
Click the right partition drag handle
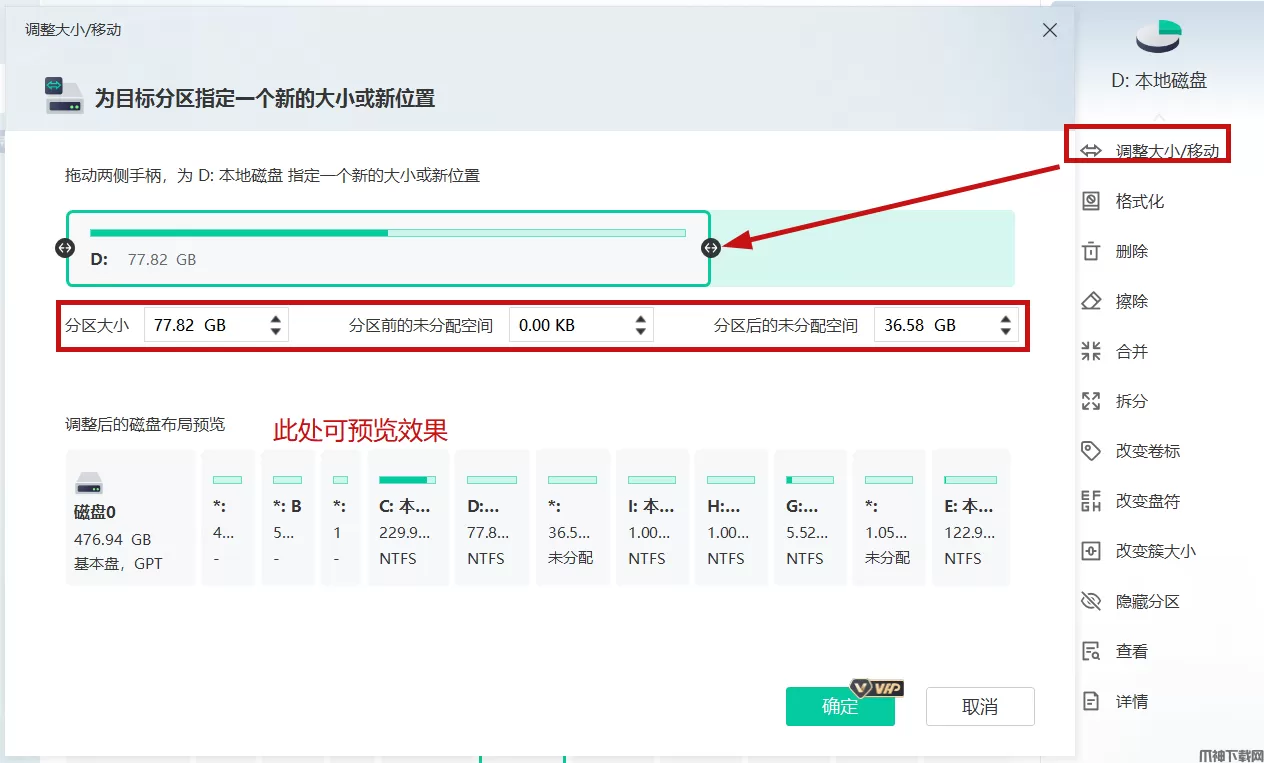[x=711, y=247]
